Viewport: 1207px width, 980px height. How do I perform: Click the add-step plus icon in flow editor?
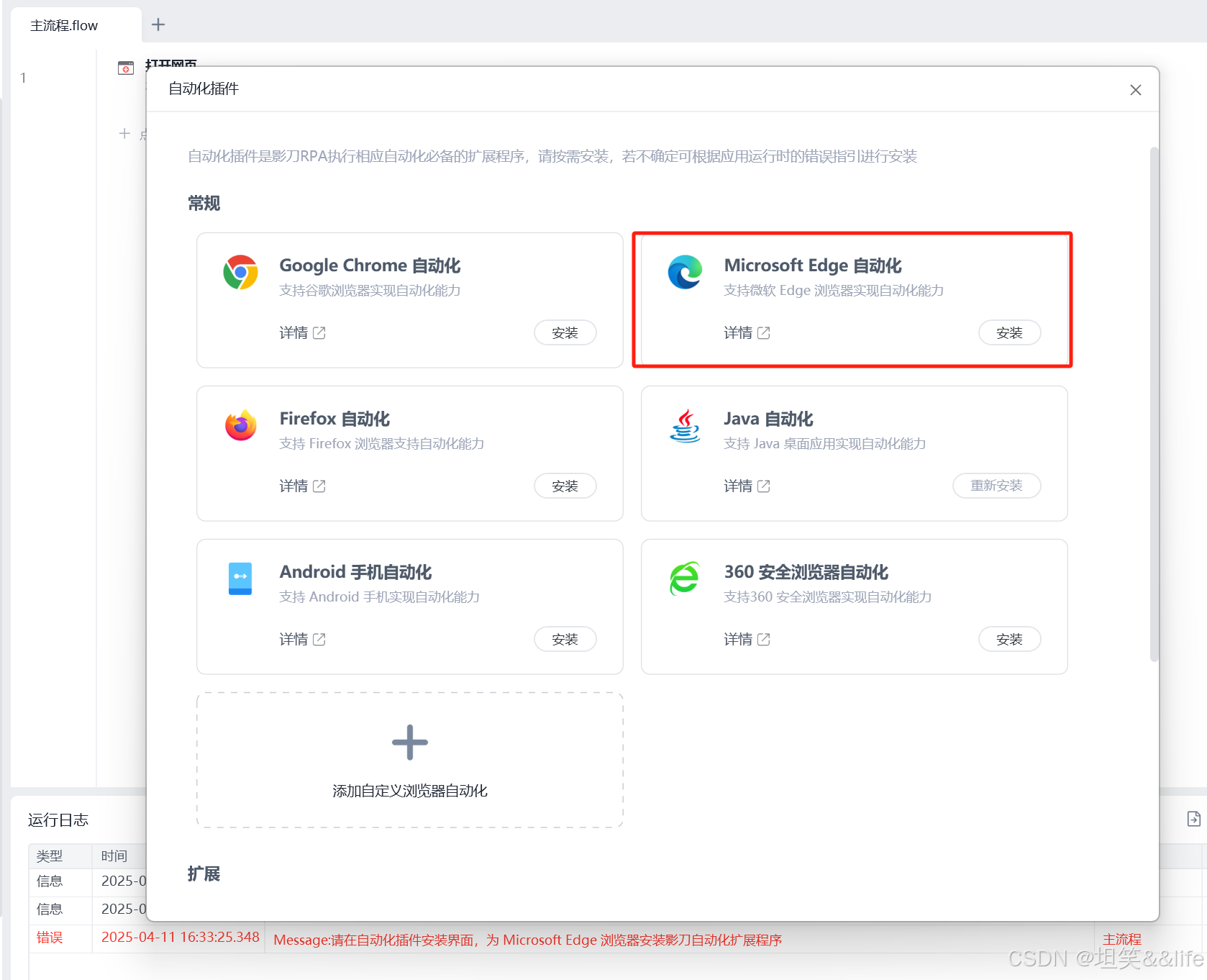pyautogui.click(x=124, y=134)
